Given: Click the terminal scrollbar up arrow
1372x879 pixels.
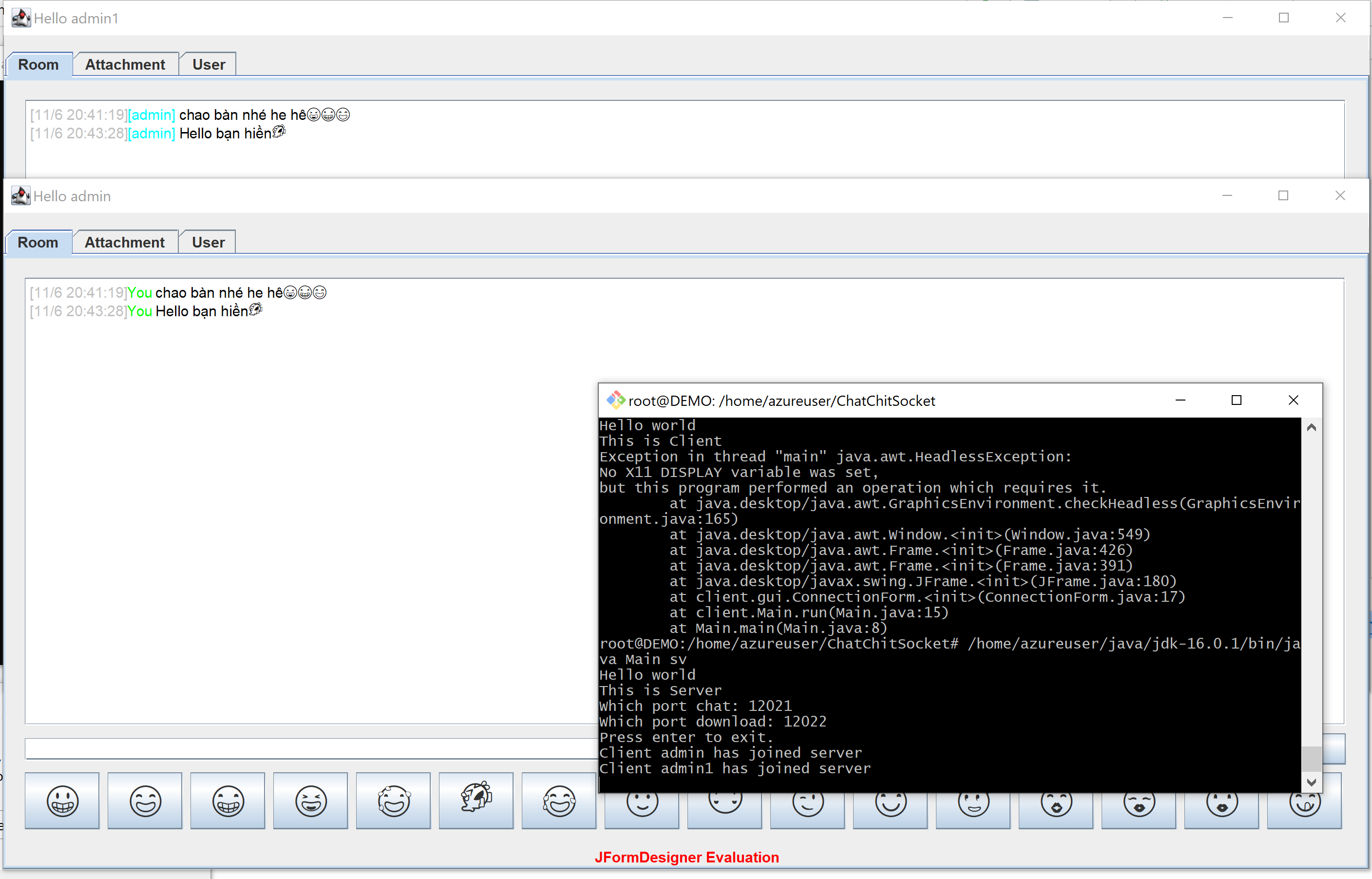Looking at the screenshot, I should click(x=1311, y=427).
